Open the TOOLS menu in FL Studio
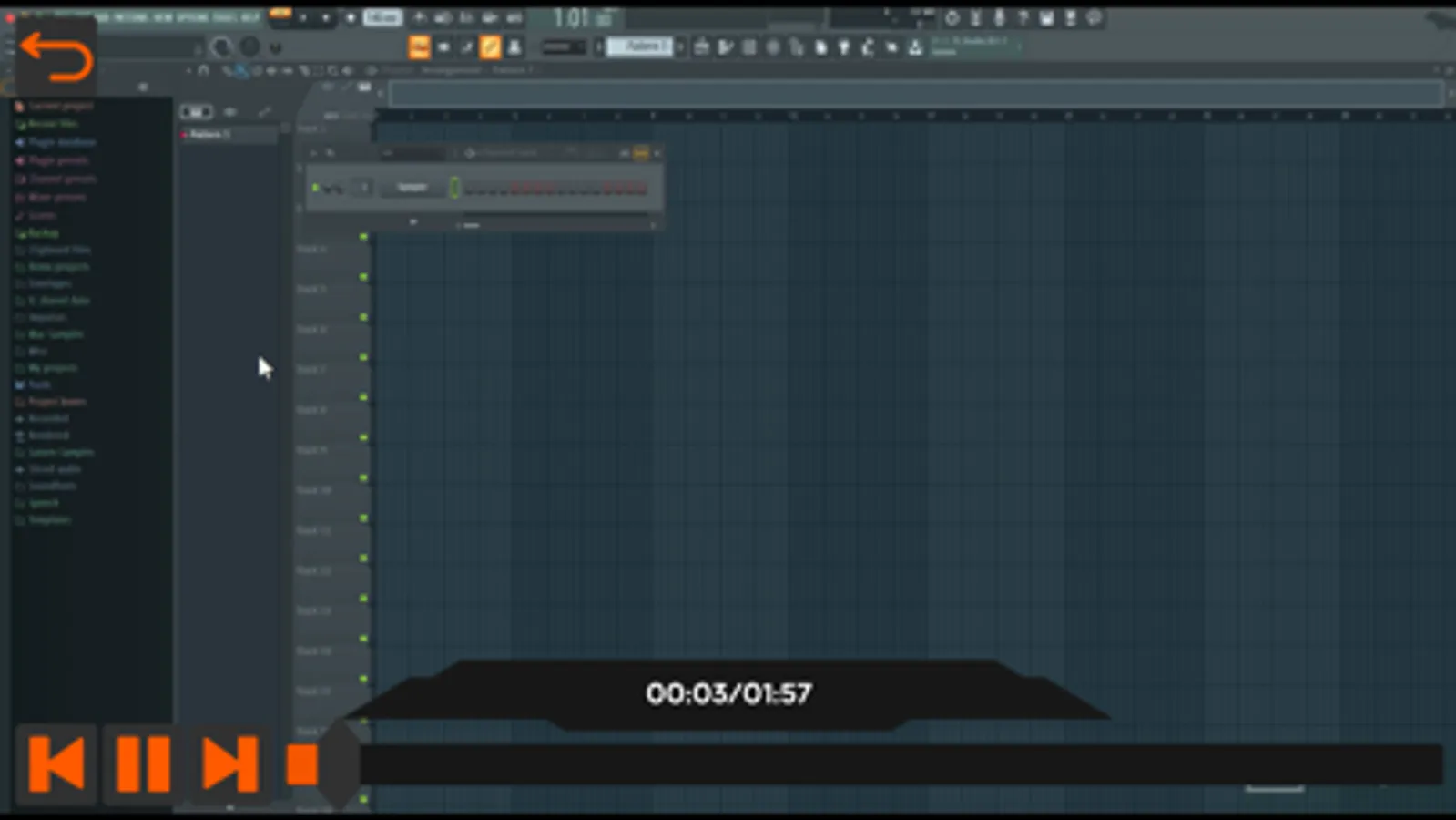The image size is (1456, 820). (x=224, y=17)
